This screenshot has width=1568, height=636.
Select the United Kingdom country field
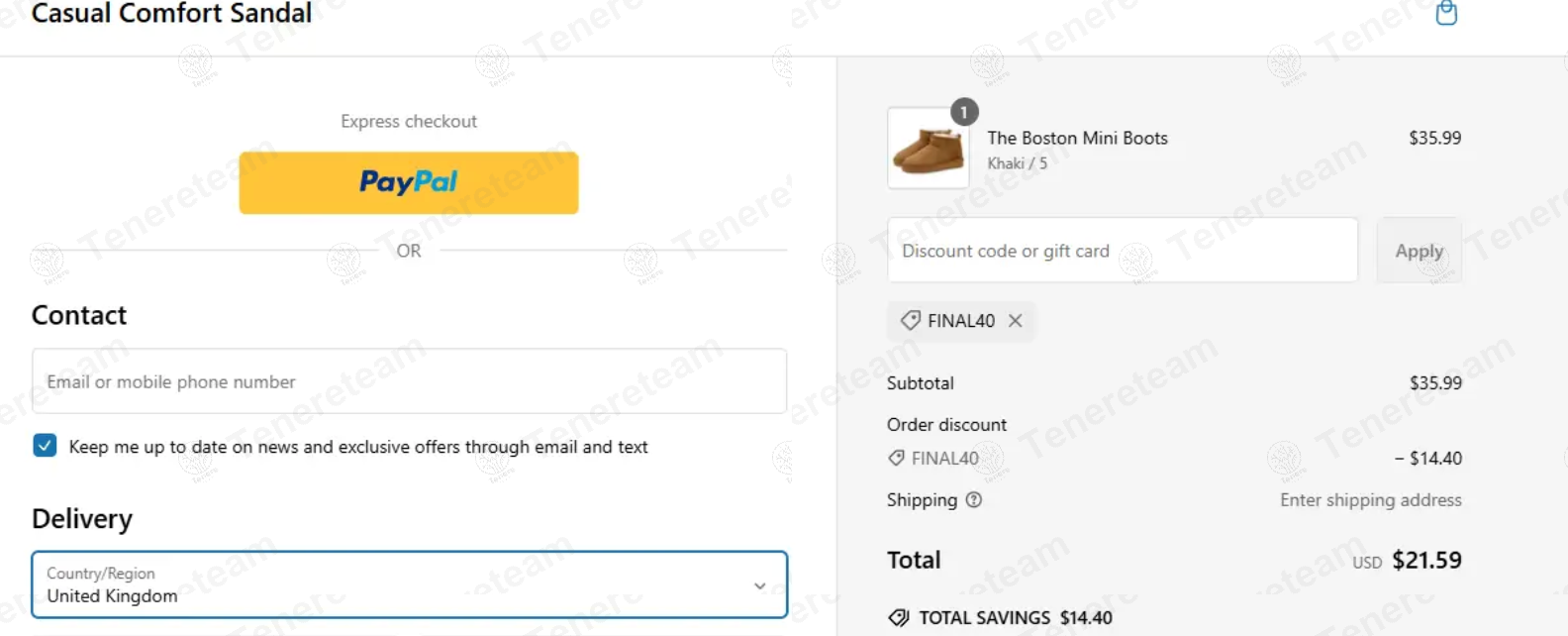click(x=410, y=584)
